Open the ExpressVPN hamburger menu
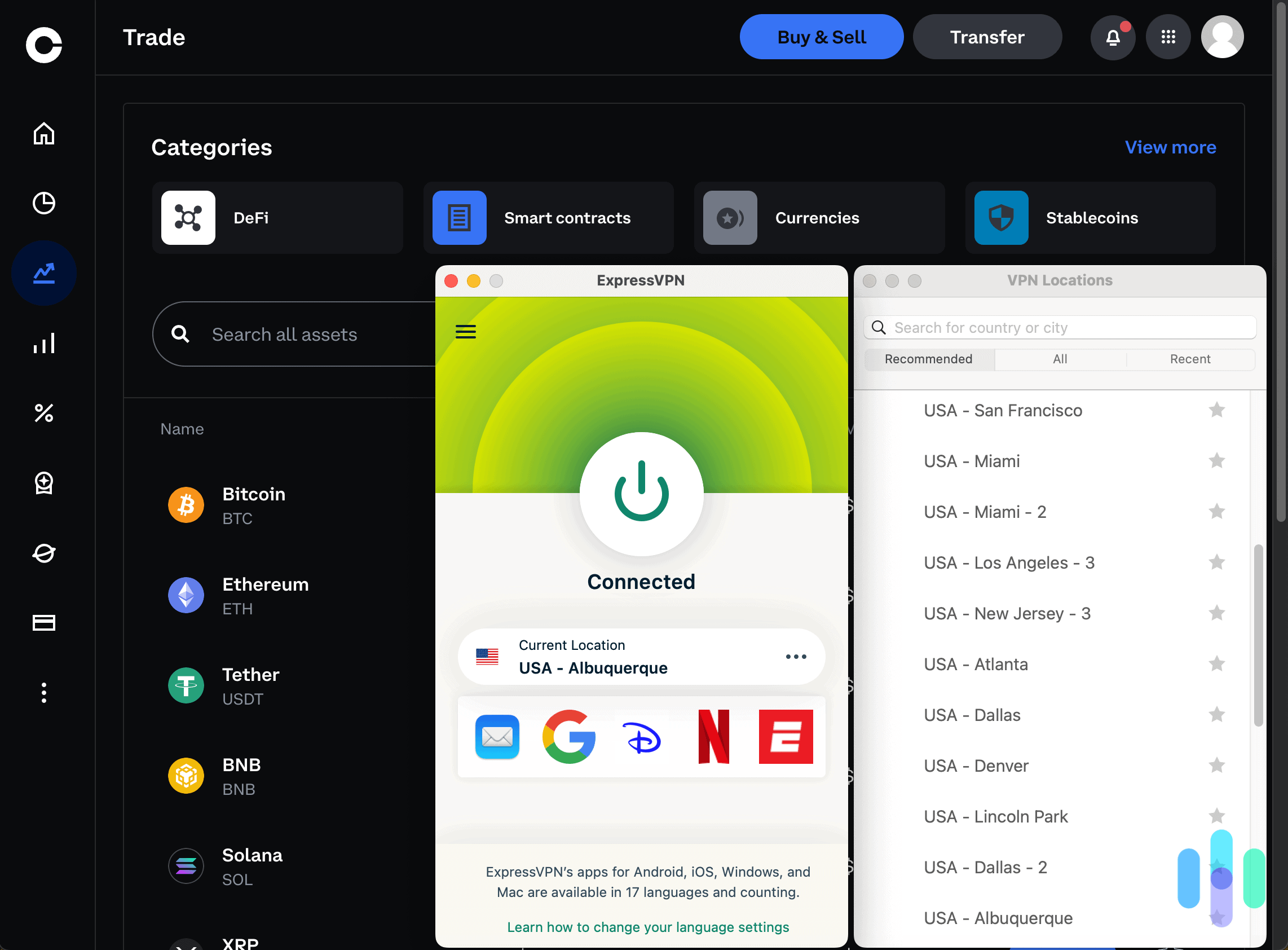Screen dimensions: 1288x950 [466, 332]
